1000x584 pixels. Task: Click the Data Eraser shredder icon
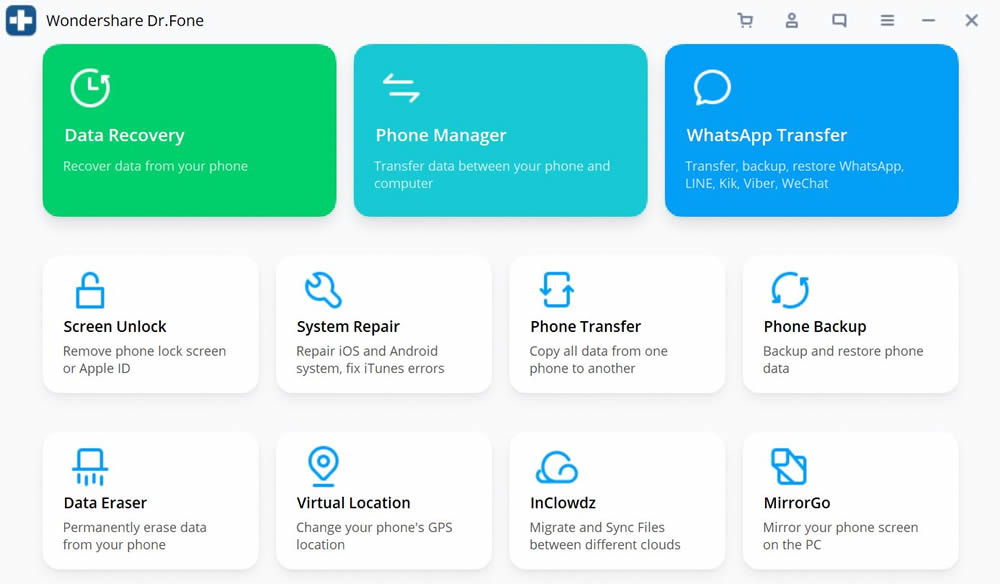[x=90, y=467]
